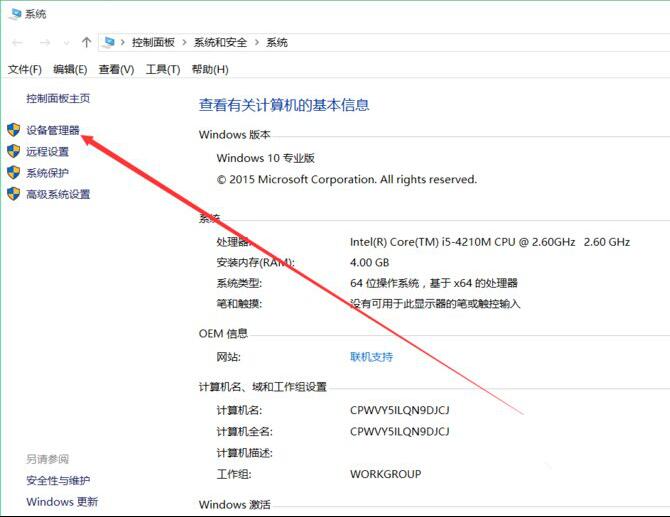Open 安全性与维护 link
Screen dimensions: 670x517
(x=58, y=481)
